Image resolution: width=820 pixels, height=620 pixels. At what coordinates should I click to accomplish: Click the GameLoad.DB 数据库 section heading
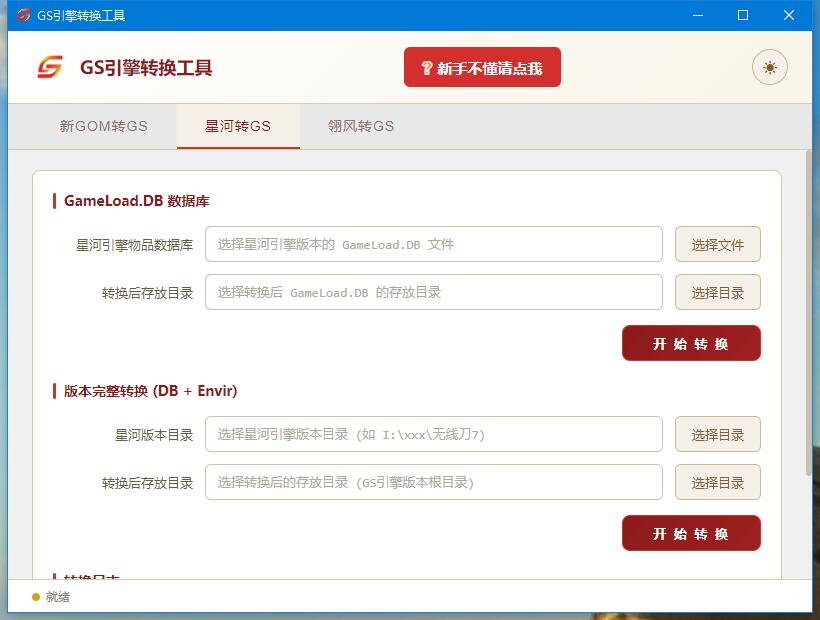[136, 201]
